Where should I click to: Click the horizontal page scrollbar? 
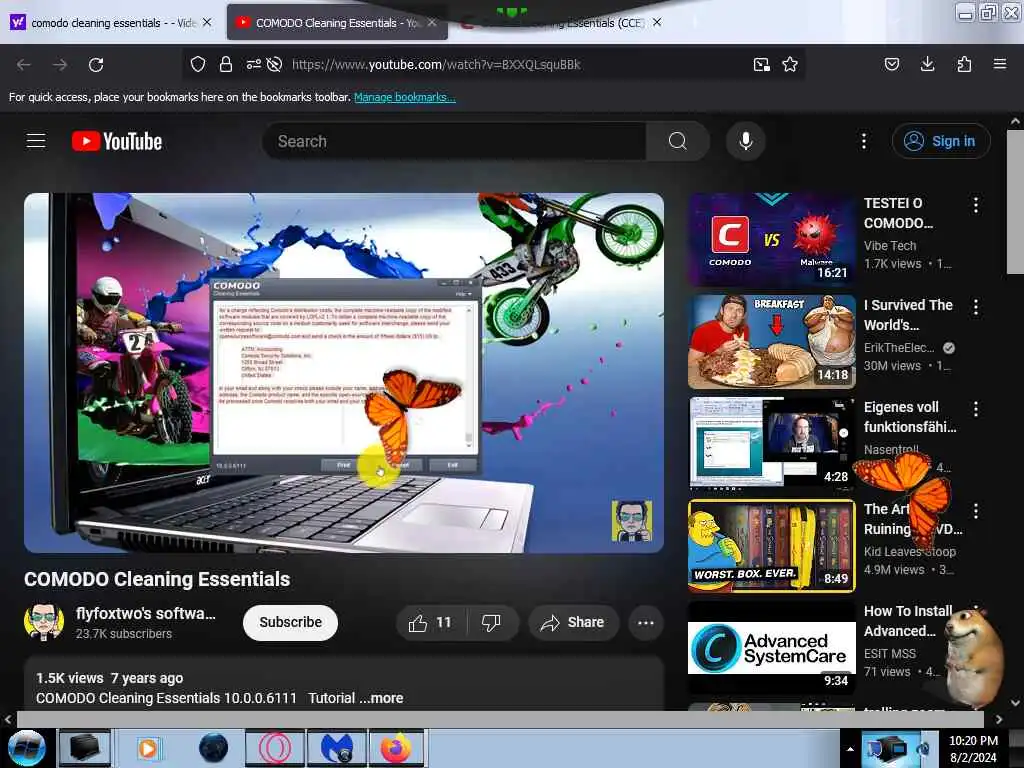(x=500, y=719)
